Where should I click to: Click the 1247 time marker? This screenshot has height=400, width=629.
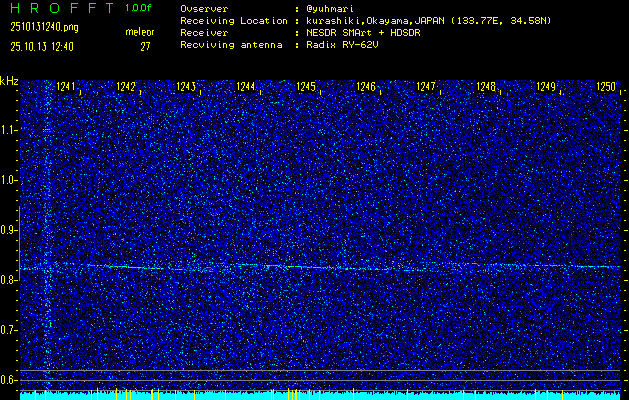click(x=426, y=87)
